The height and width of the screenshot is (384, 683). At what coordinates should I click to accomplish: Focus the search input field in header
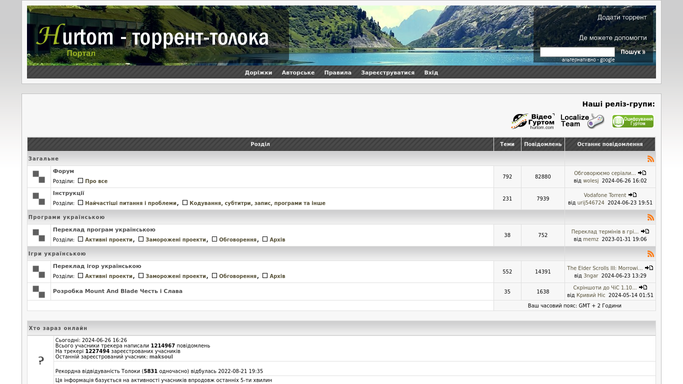coord(577,52)
